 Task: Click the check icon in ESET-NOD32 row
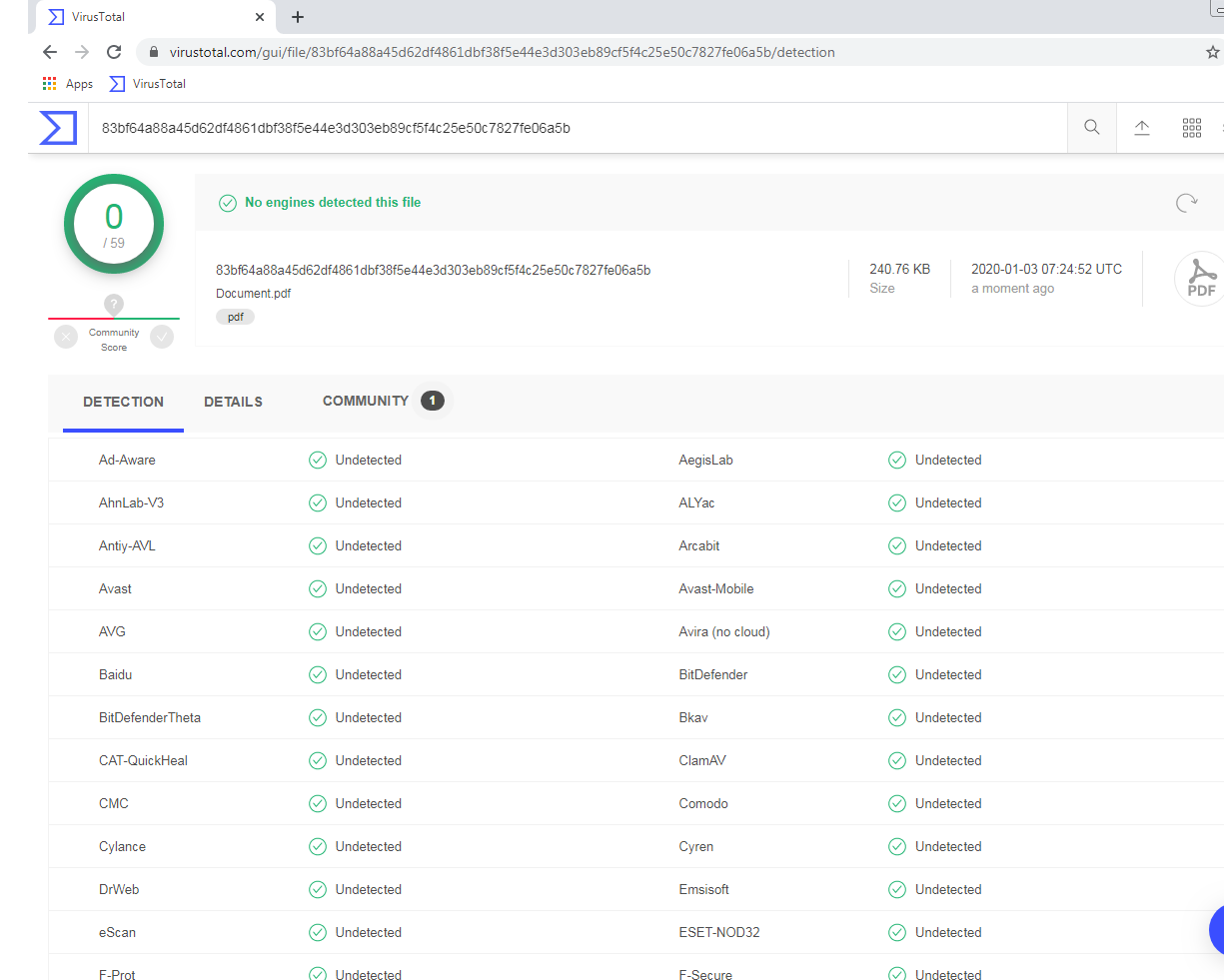897,932
